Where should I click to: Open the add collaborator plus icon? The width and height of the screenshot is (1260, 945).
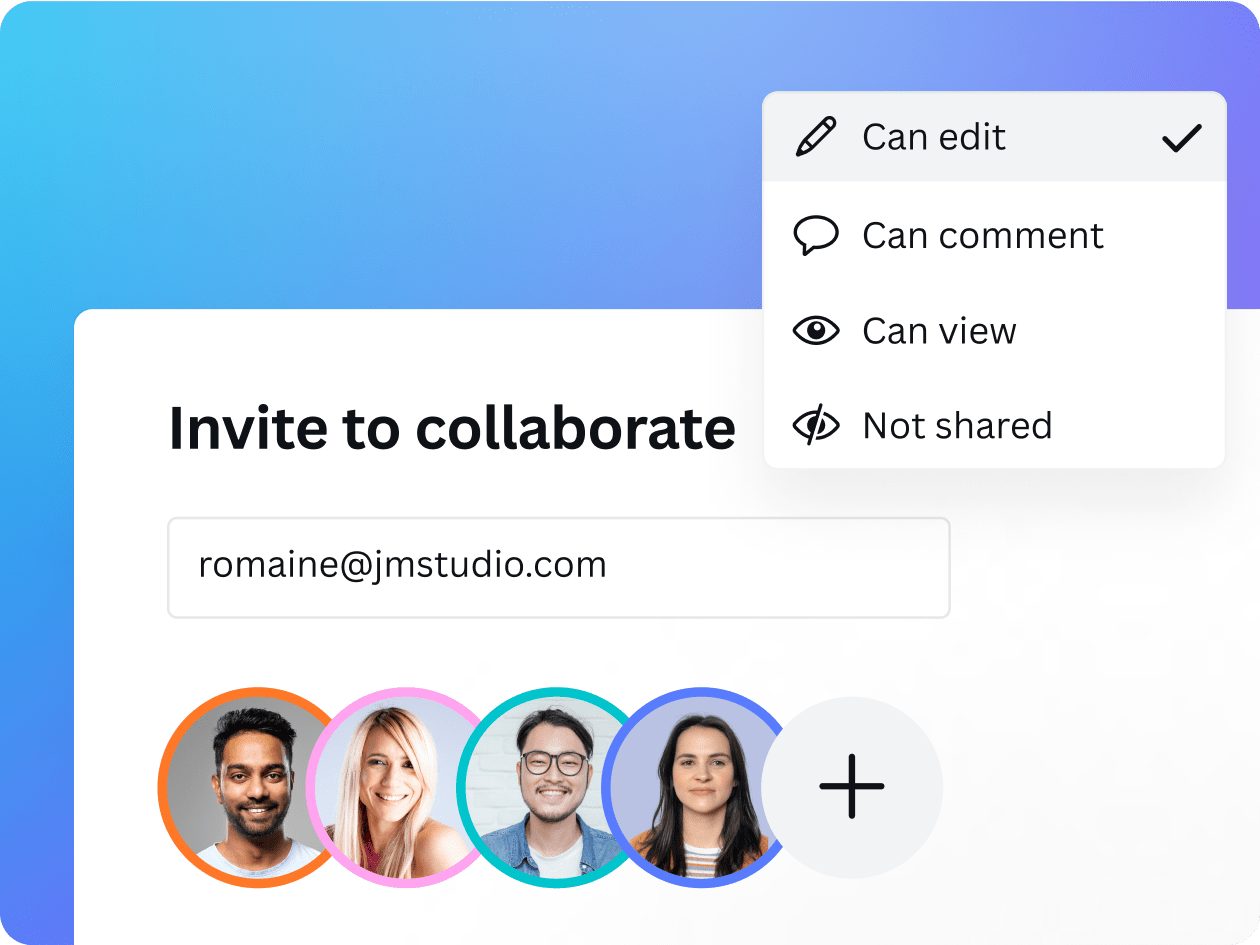[x=852, y=787]
